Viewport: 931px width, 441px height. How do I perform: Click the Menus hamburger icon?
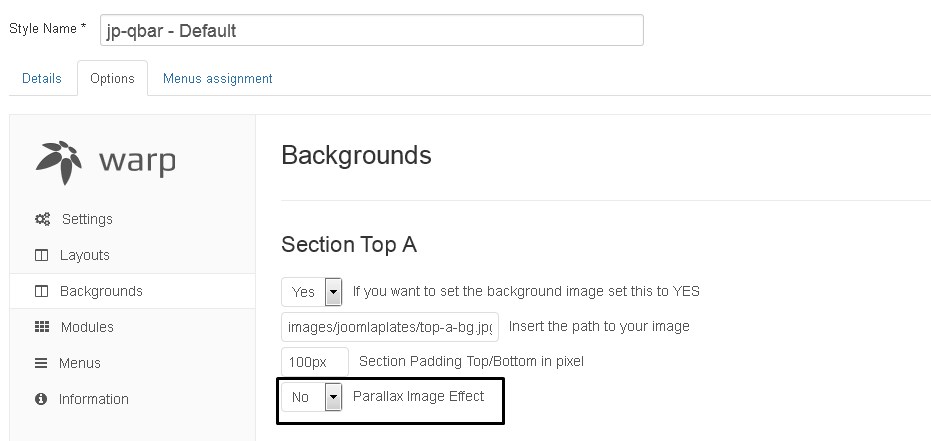41,363
